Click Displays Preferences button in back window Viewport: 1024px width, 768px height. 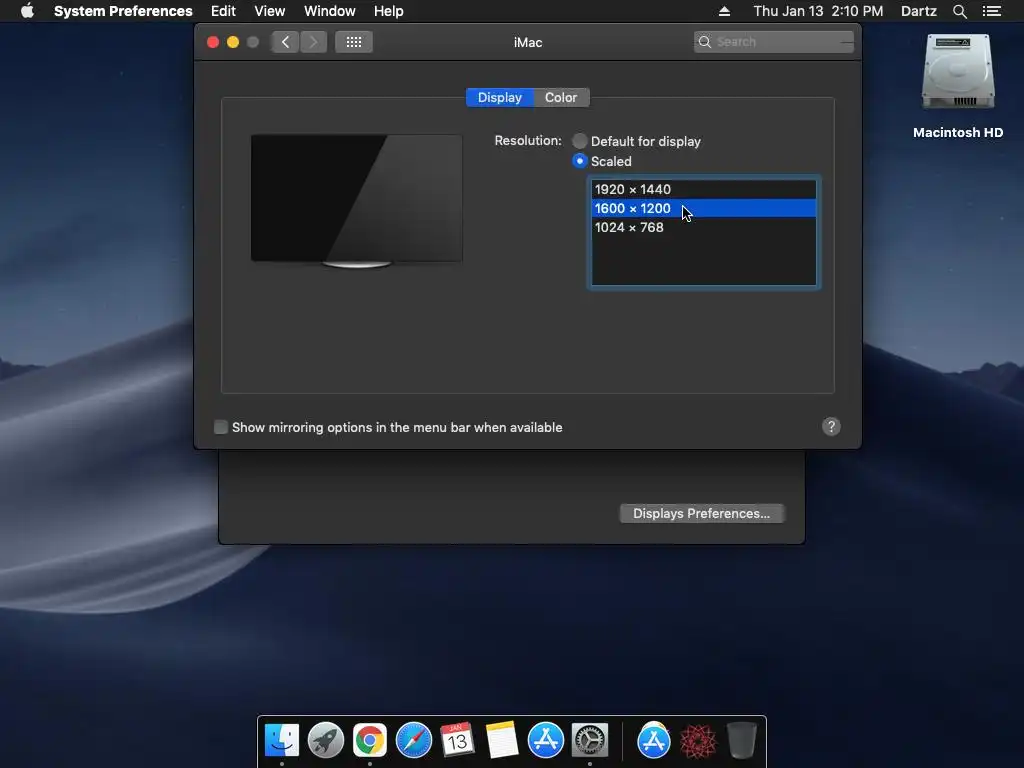[701, 513]
